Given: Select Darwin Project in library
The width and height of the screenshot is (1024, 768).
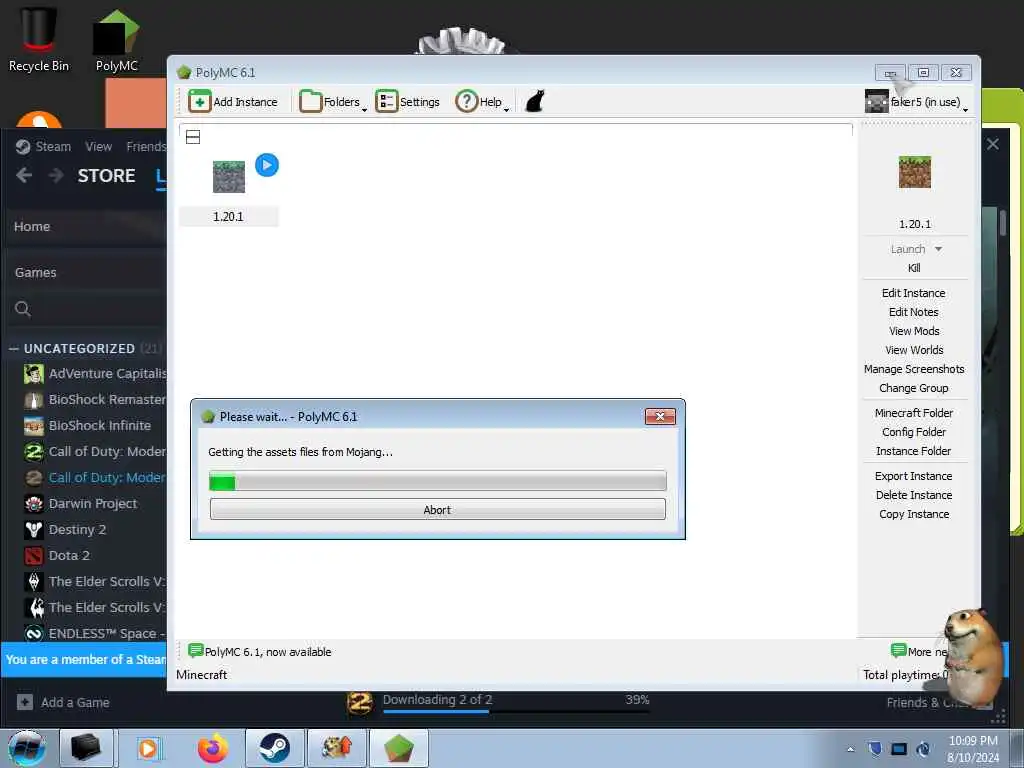Looking at the screenshot, I should pos(81,504).
